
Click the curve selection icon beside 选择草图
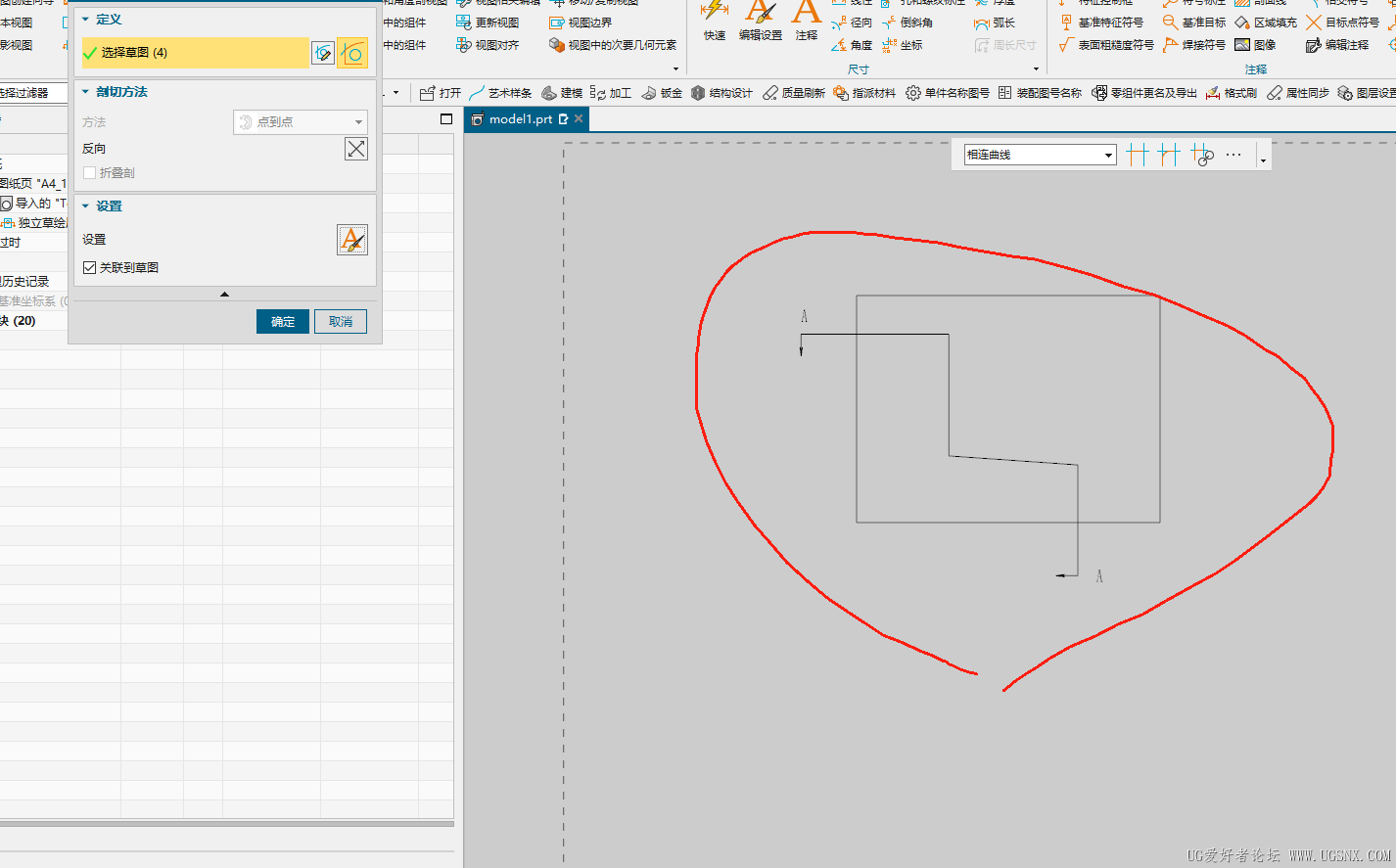352,53
